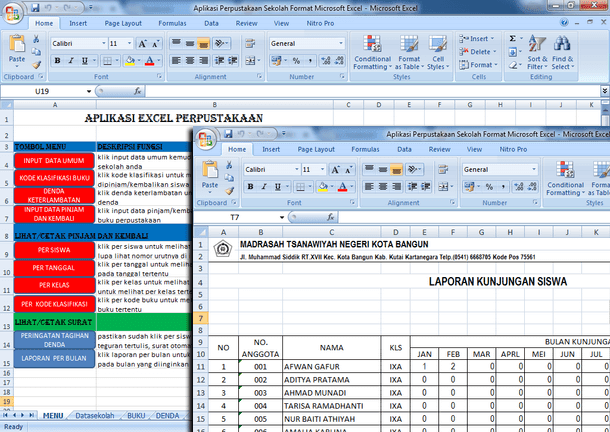Image resolution: width=610 pixels, height=432 pixels.
Task: Open Insert tab in back window
Action: pos(78,23)
